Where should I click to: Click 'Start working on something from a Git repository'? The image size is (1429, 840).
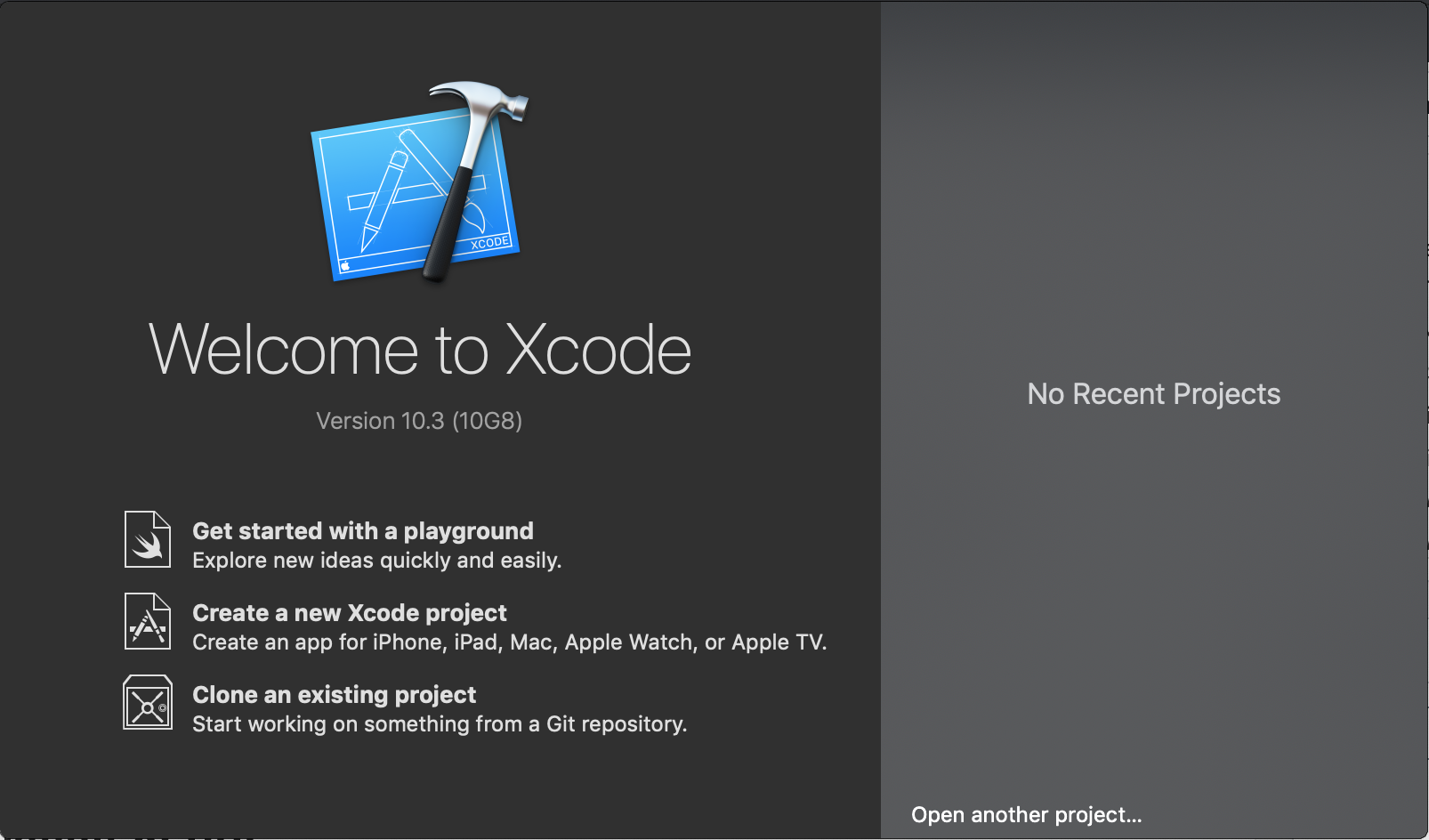440,723
